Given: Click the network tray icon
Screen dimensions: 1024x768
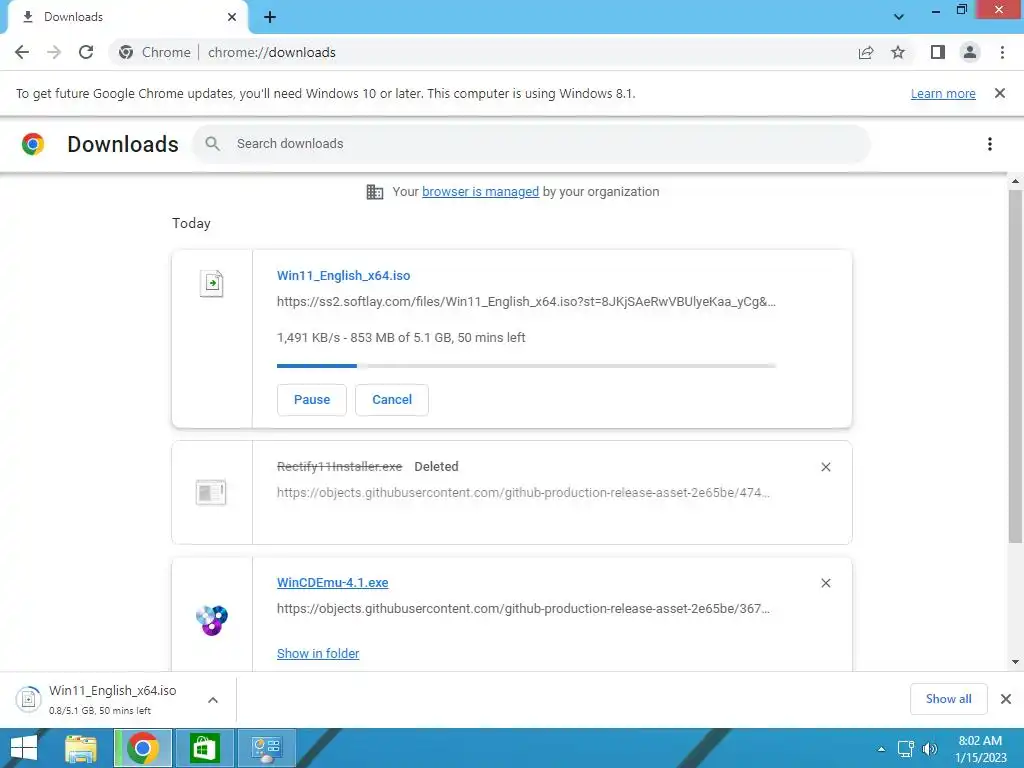Looking at the screenshot, I should point(905,749).
